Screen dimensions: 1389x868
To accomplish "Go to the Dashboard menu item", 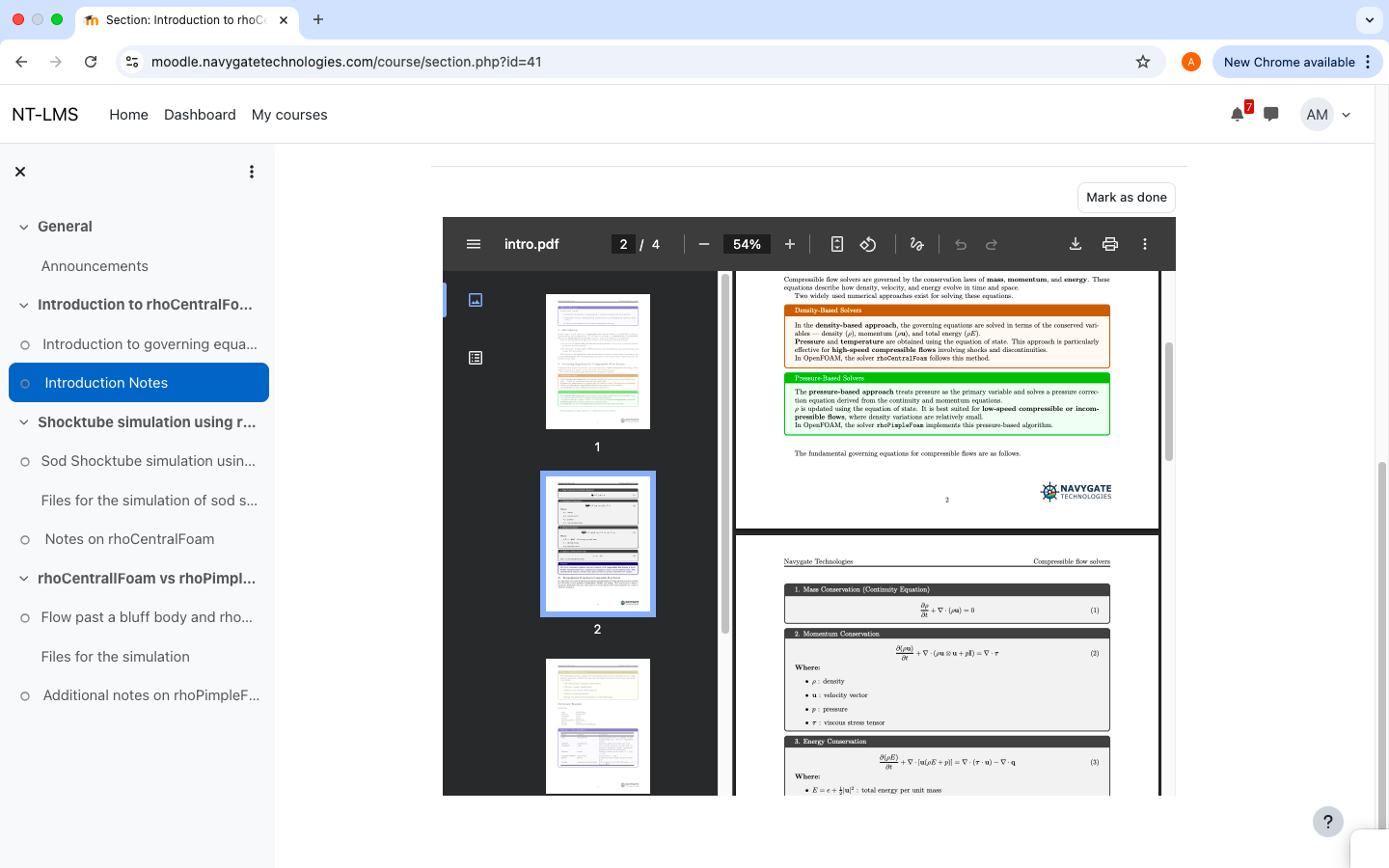I will point(200,114).
